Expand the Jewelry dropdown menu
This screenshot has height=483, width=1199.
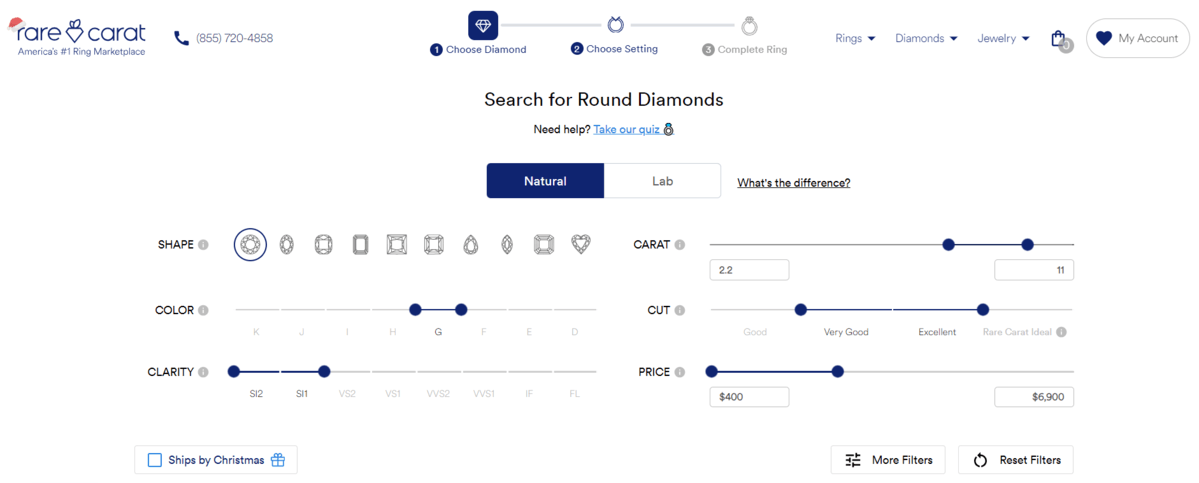click(1003, 38)
